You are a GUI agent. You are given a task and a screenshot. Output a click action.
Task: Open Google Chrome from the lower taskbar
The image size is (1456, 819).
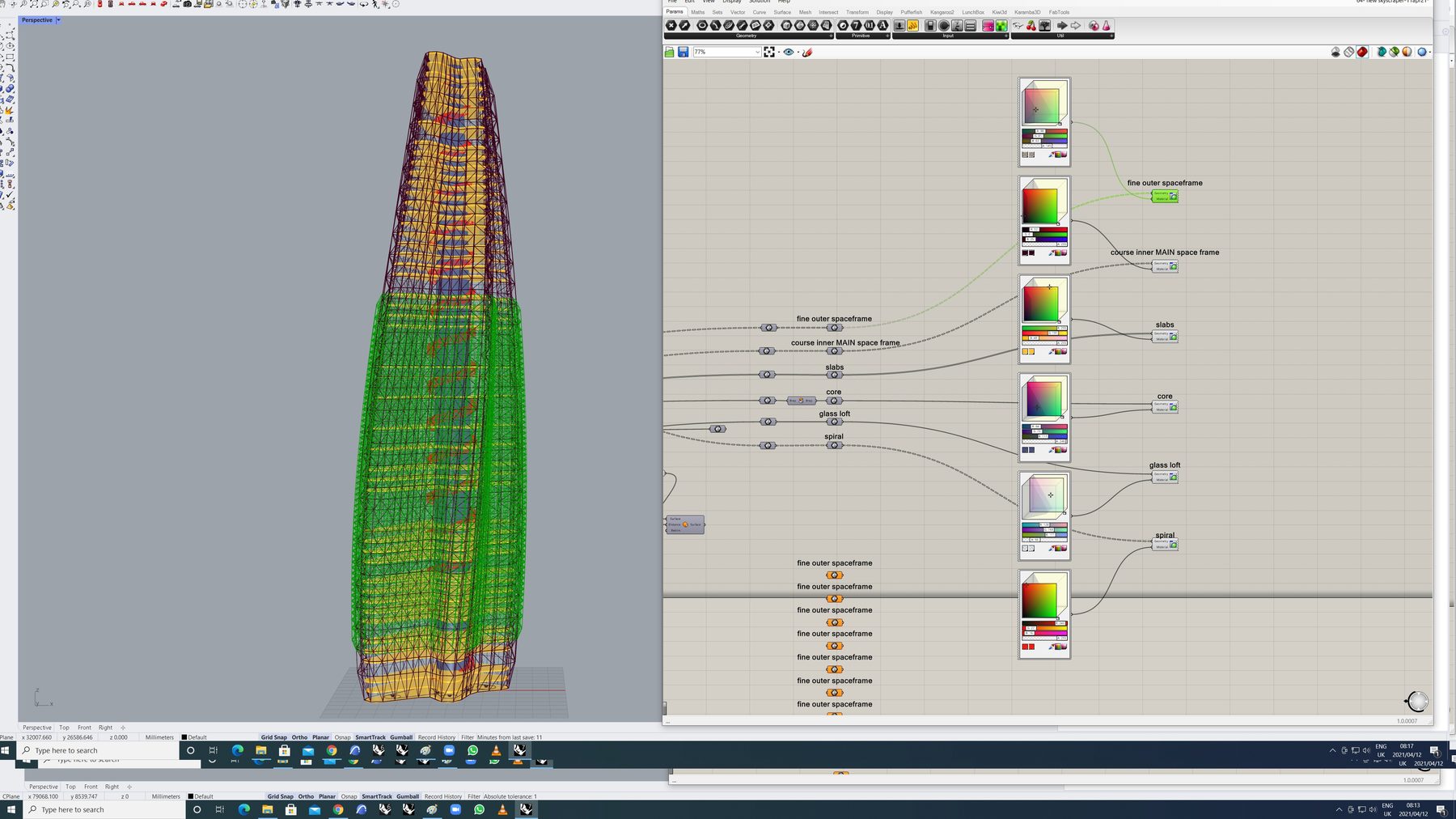338,809
